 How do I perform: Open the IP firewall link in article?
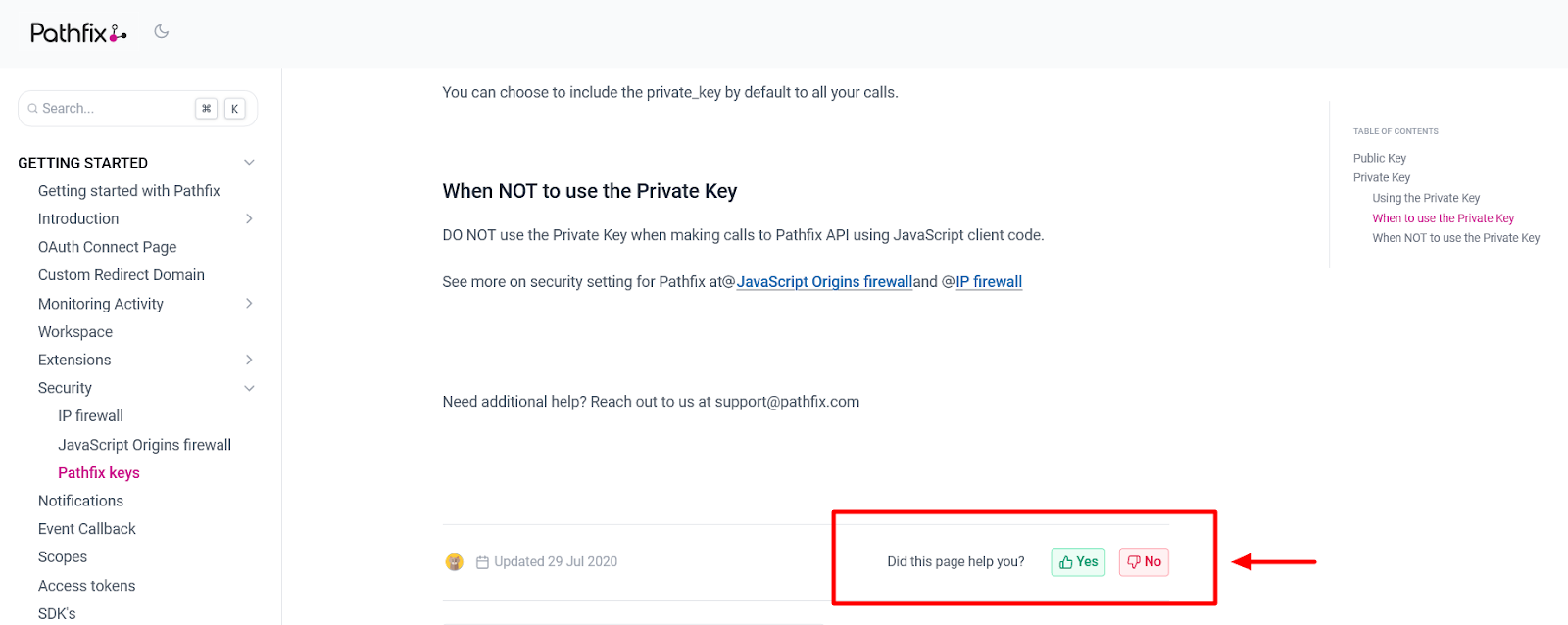[x=989, y=282]
